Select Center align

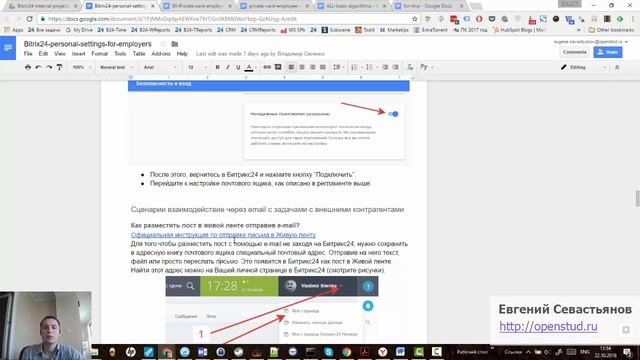[302, 67]
